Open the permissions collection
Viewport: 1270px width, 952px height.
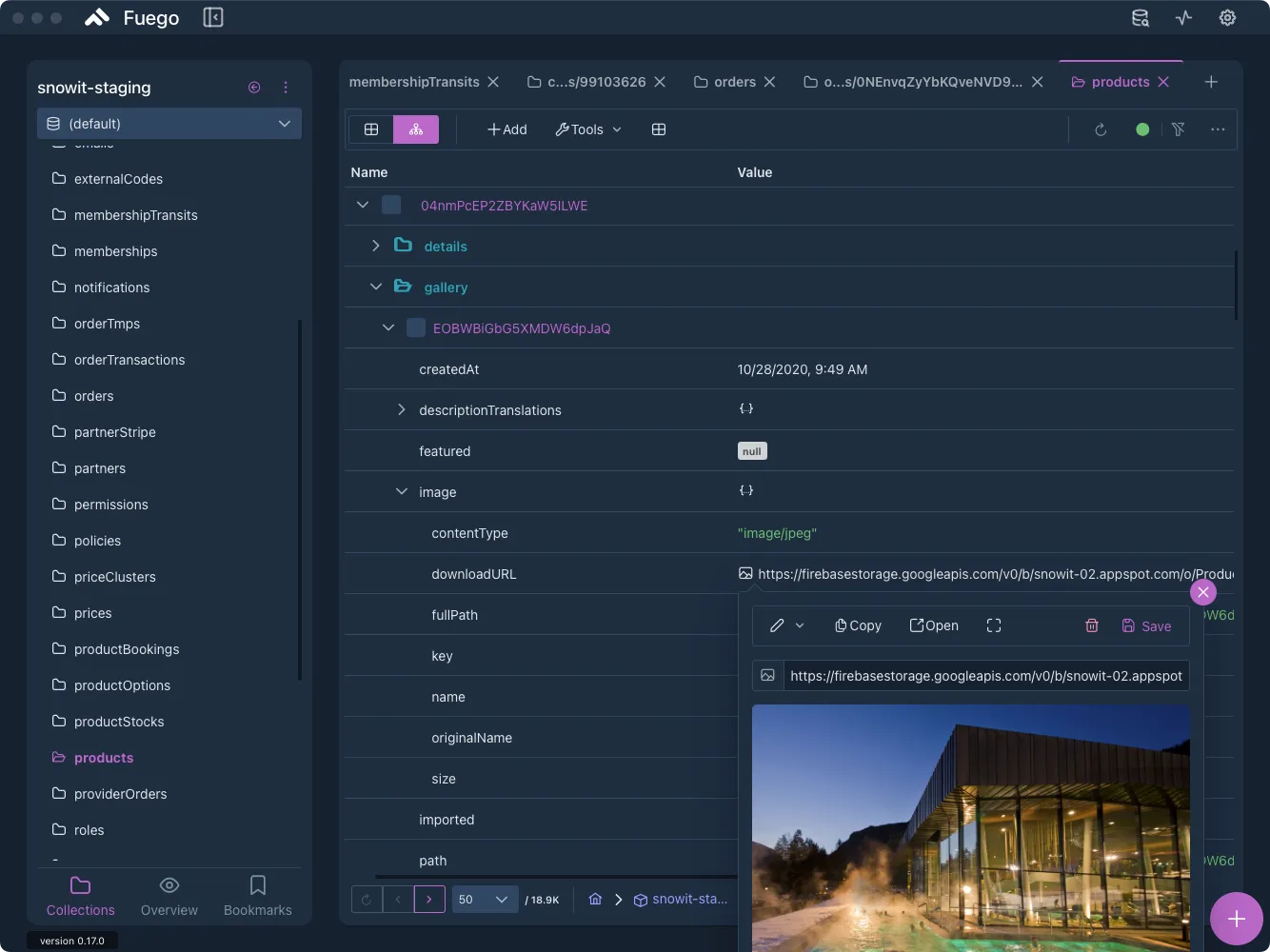[x=110, y=505]
